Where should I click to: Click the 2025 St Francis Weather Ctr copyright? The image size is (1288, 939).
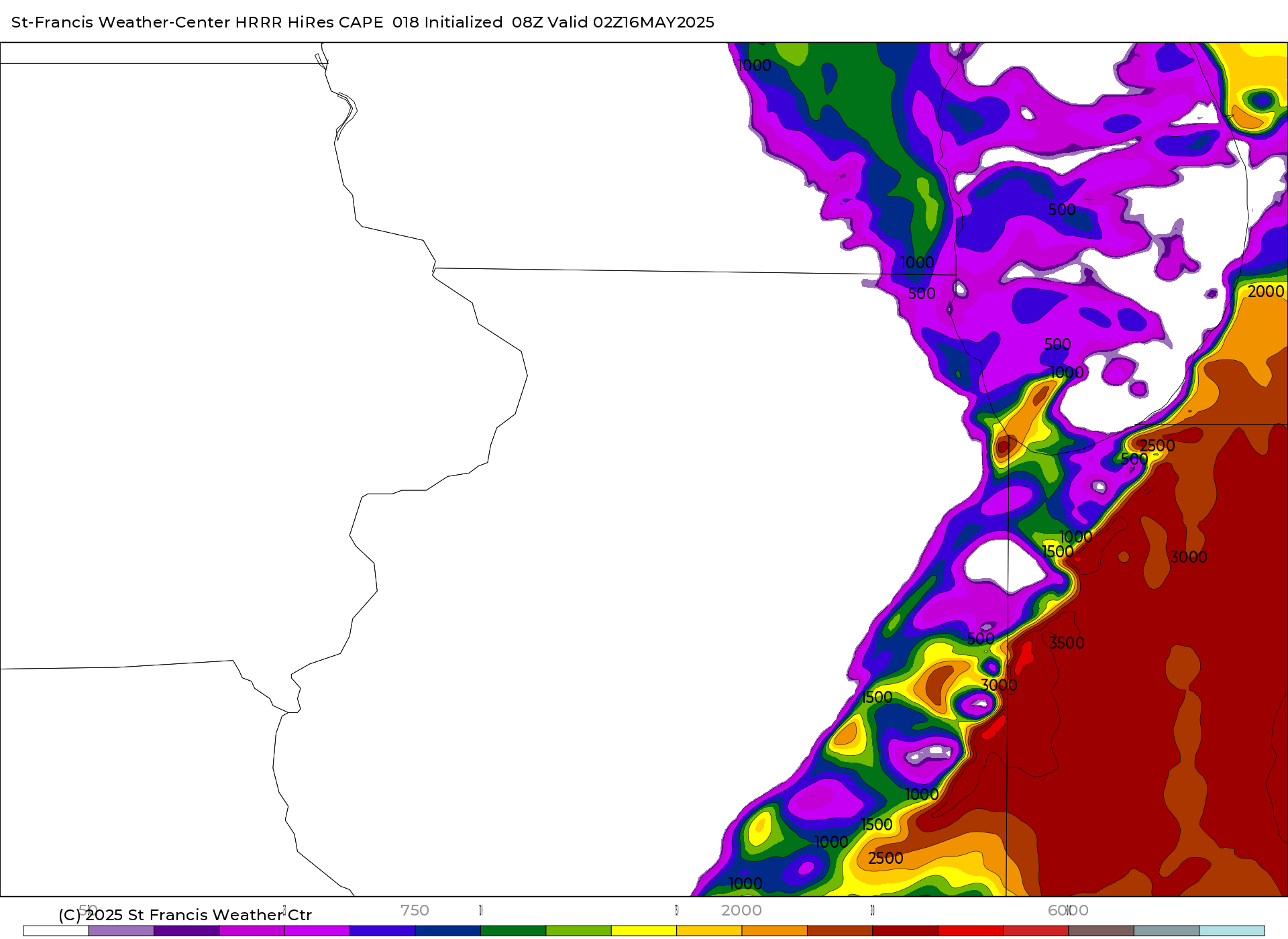pyautogui.click(x=185, y=915)
